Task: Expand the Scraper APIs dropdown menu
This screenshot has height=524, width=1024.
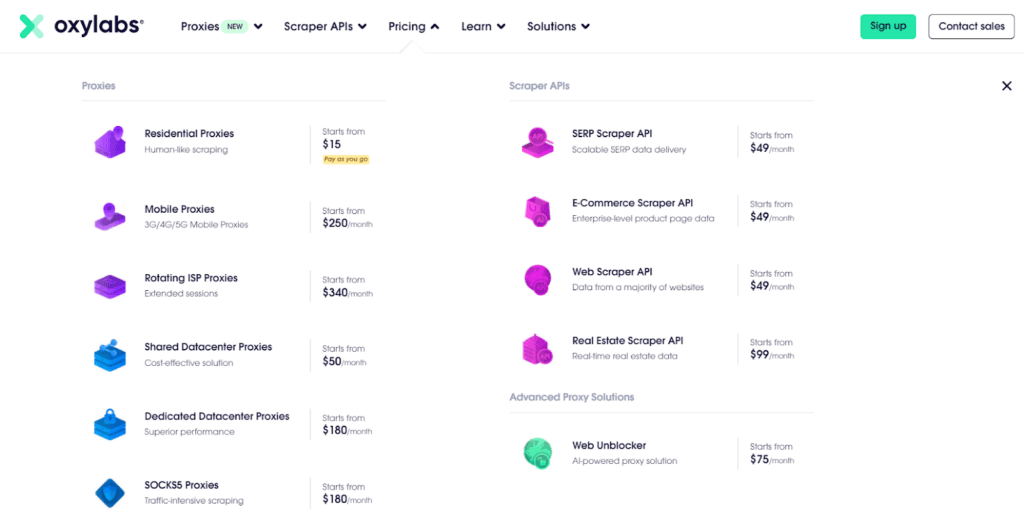Action: tap(325, 27)
